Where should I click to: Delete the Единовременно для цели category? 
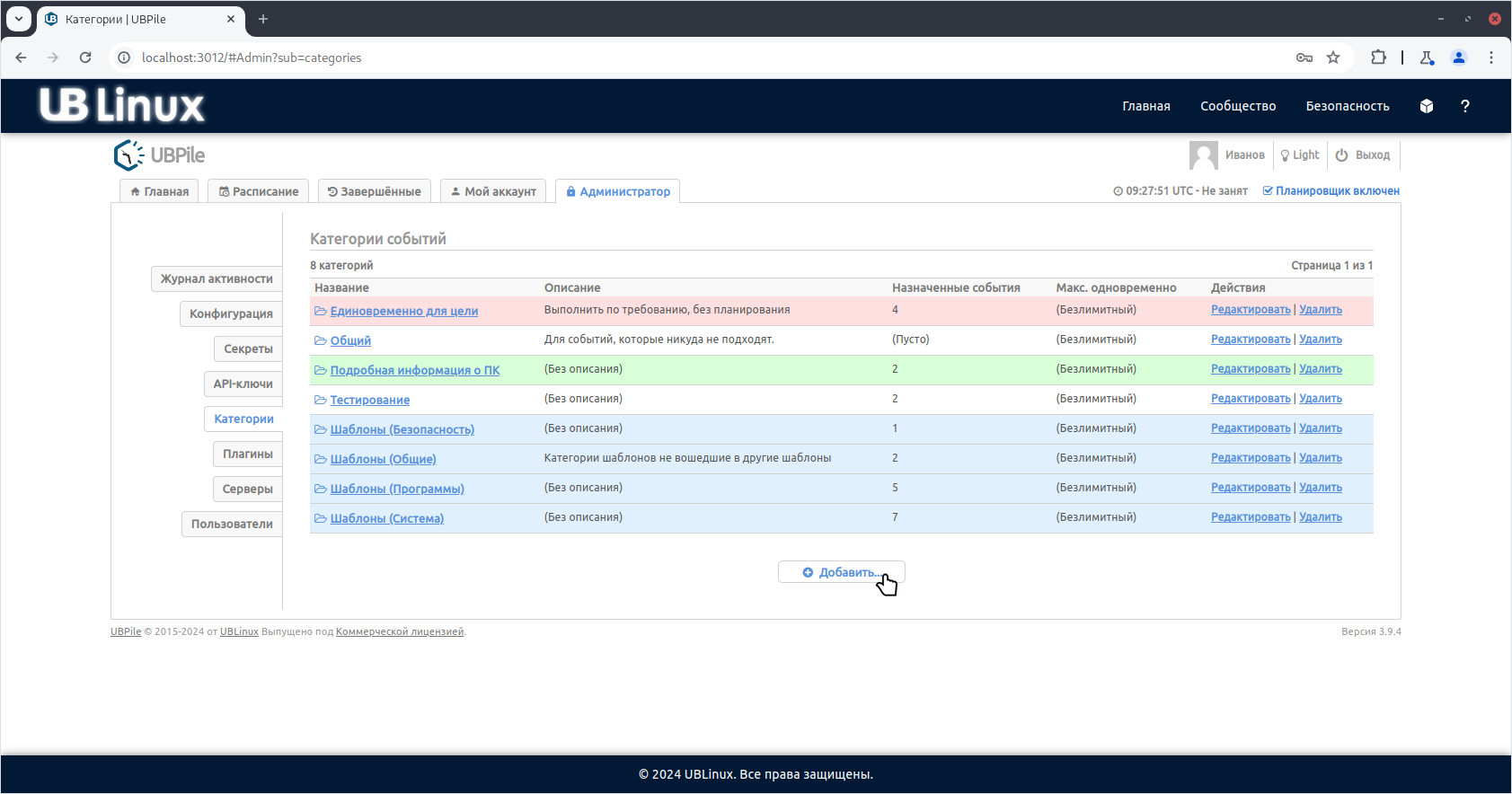(x=1321, y=310)
